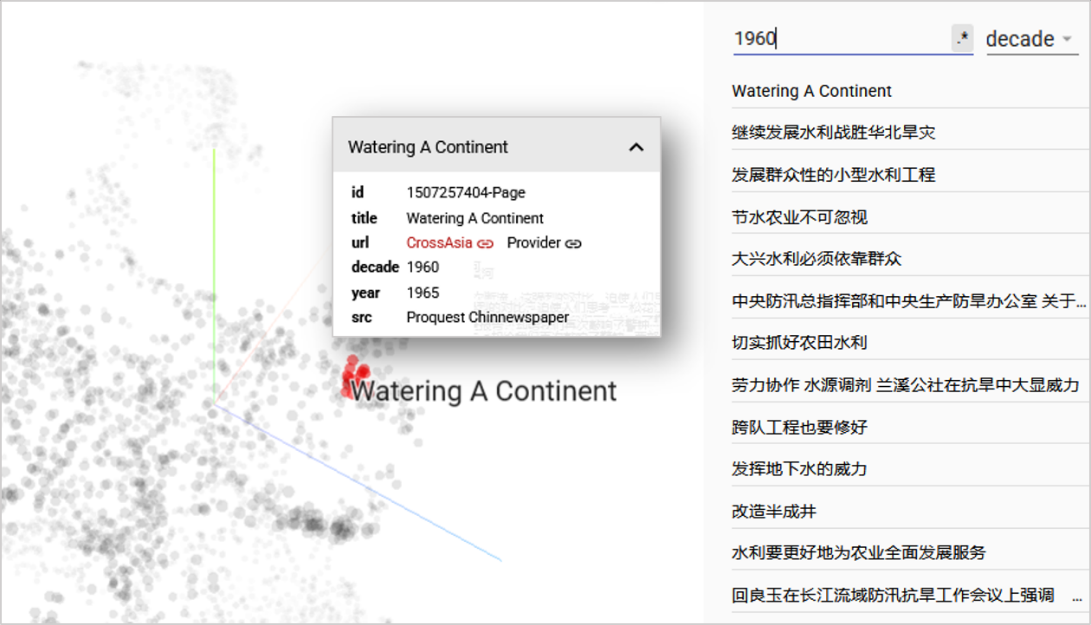Screen dimensions: 1091x625
Task: Click the chain icon next to Provider
Action: (573, 243)
